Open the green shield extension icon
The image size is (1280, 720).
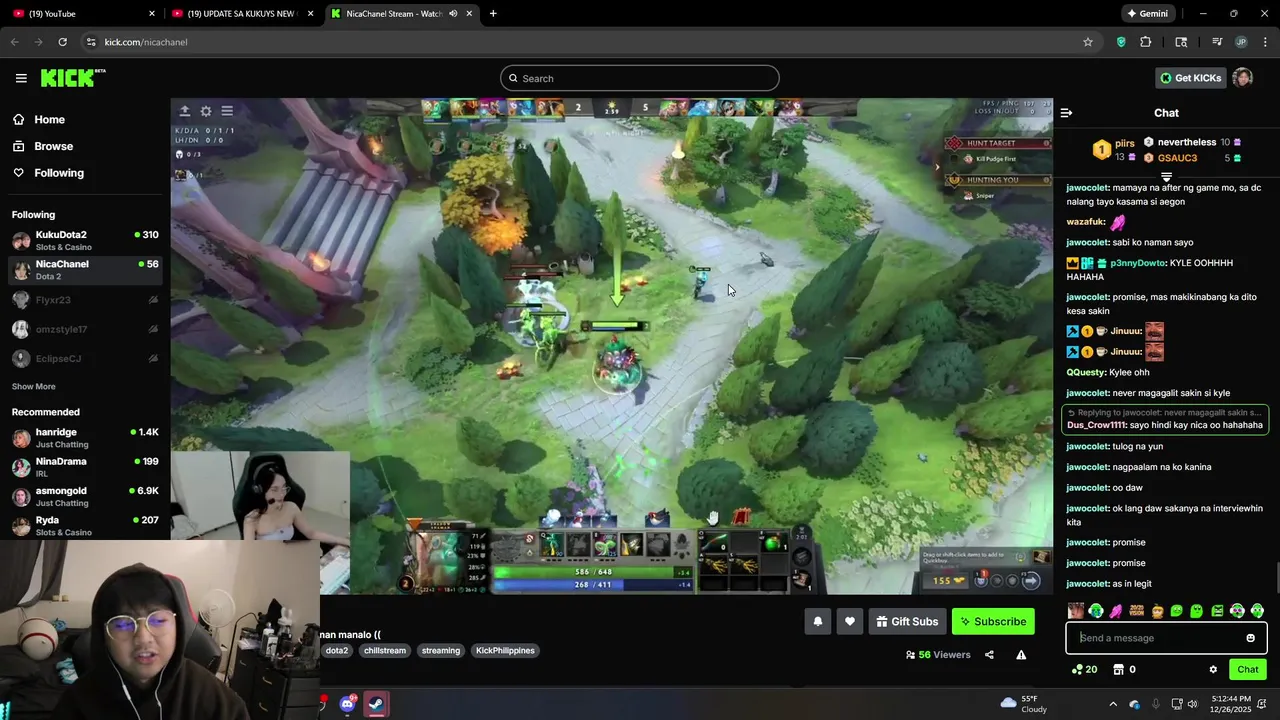1121,42
